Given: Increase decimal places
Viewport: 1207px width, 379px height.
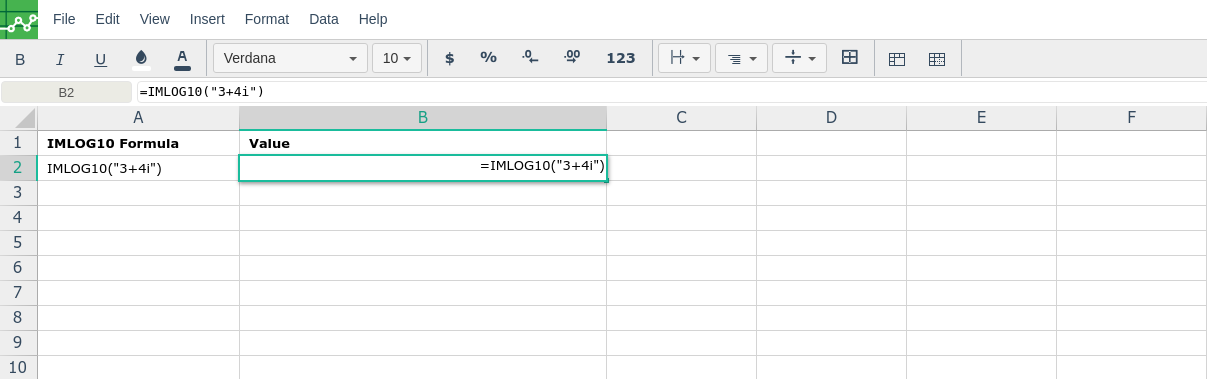Looking at the screenshot, I should [572, 58].
